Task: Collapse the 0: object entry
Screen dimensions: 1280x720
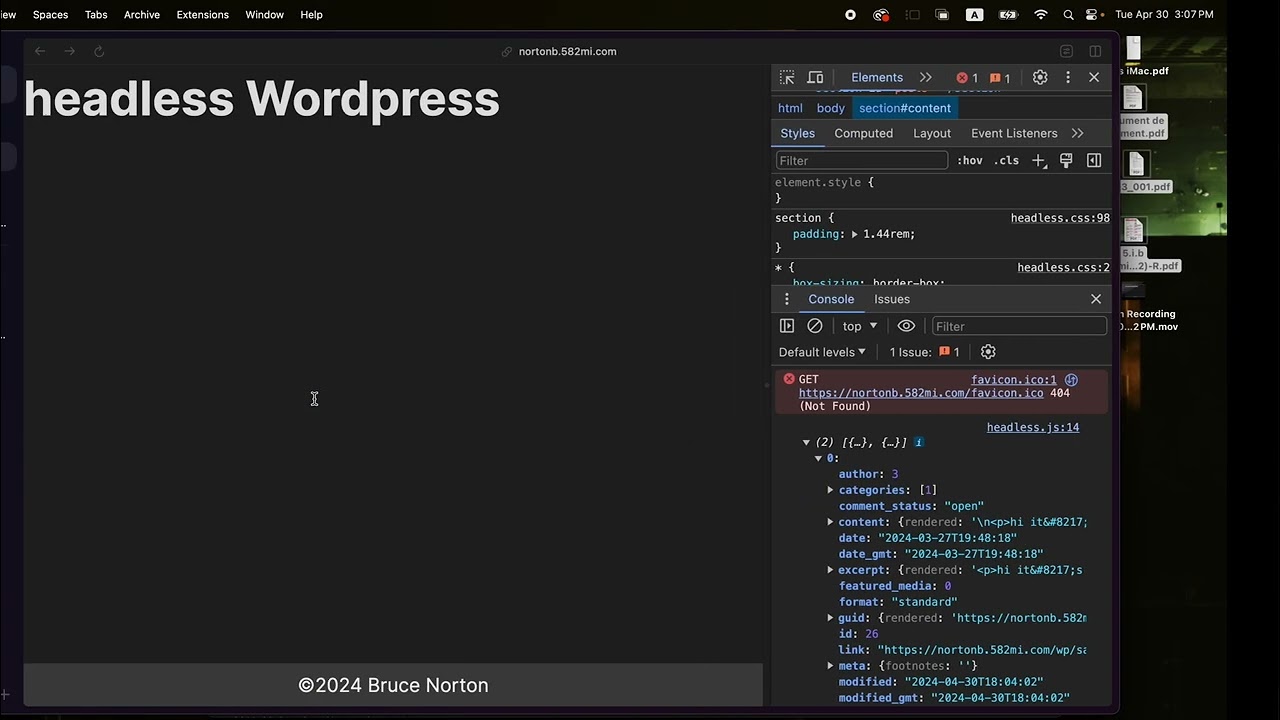Action: [x=818, y=458]
